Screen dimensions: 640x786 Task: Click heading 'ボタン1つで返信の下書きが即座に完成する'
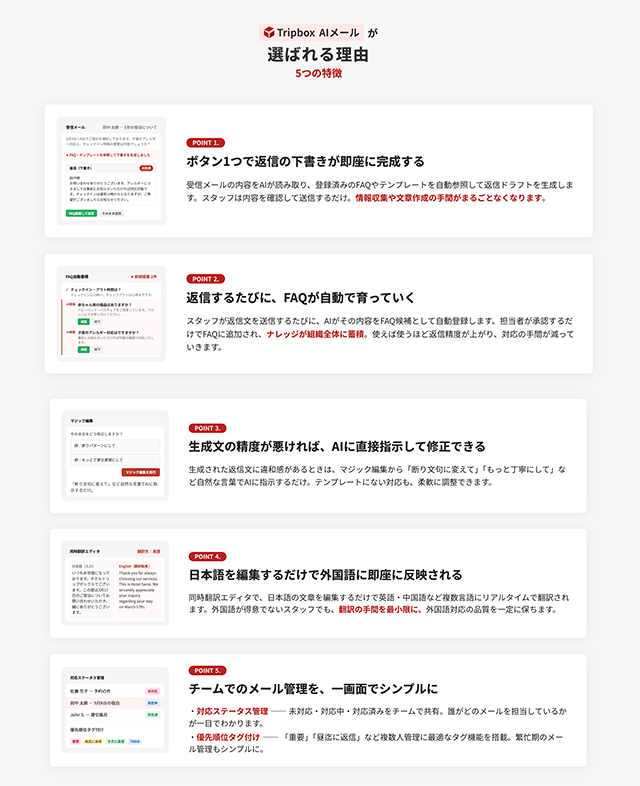[x=305, y=161]
